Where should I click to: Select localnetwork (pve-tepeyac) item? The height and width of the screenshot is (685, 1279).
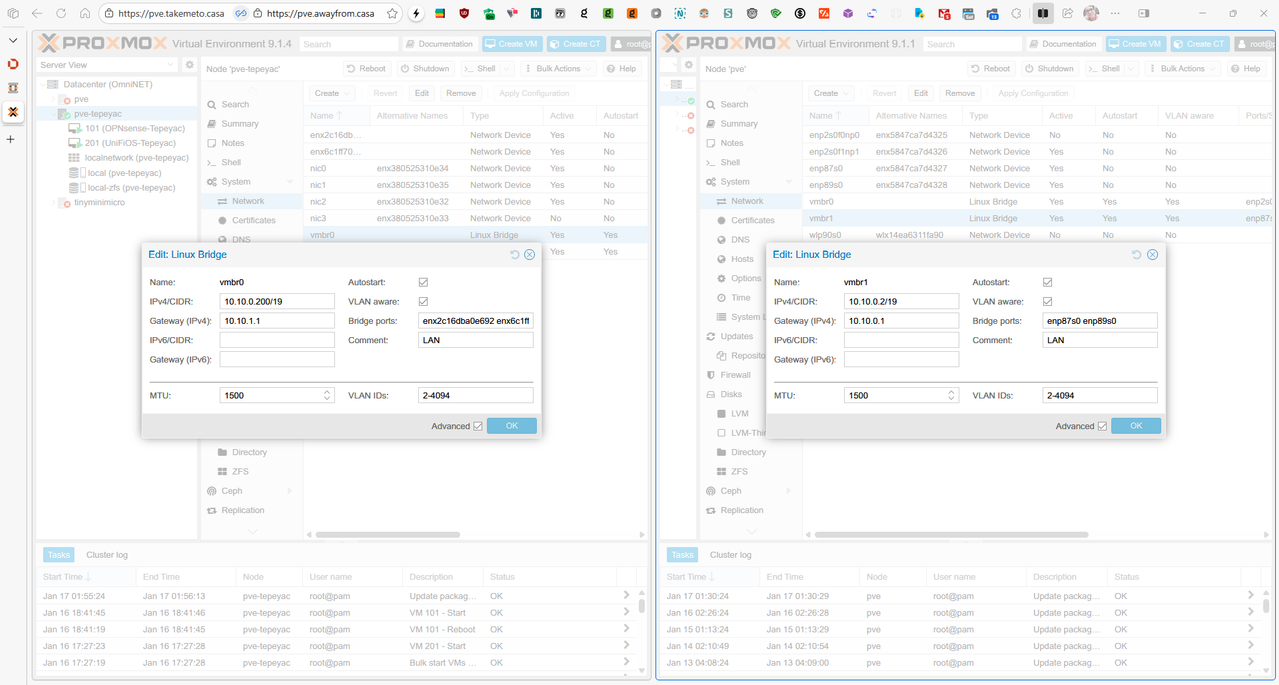[128, 158]
